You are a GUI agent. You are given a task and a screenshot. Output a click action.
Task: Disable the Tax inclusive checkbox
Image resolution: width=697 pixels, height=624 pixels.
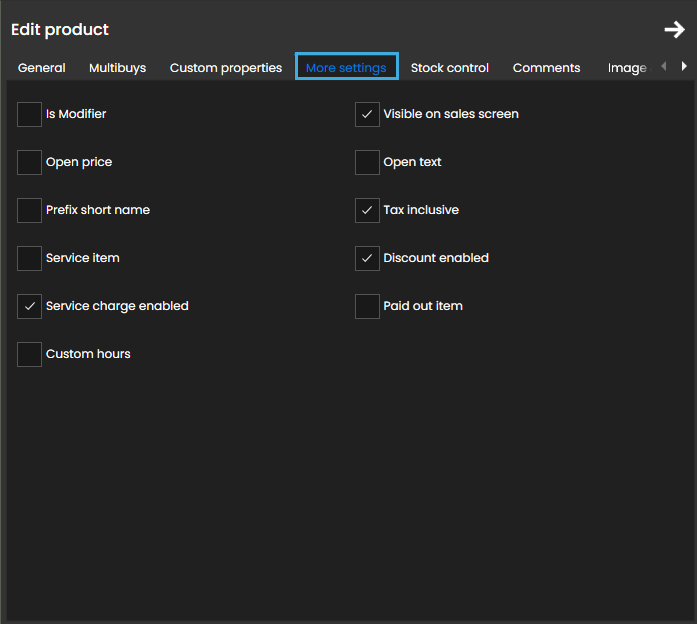tap(367, 210)
